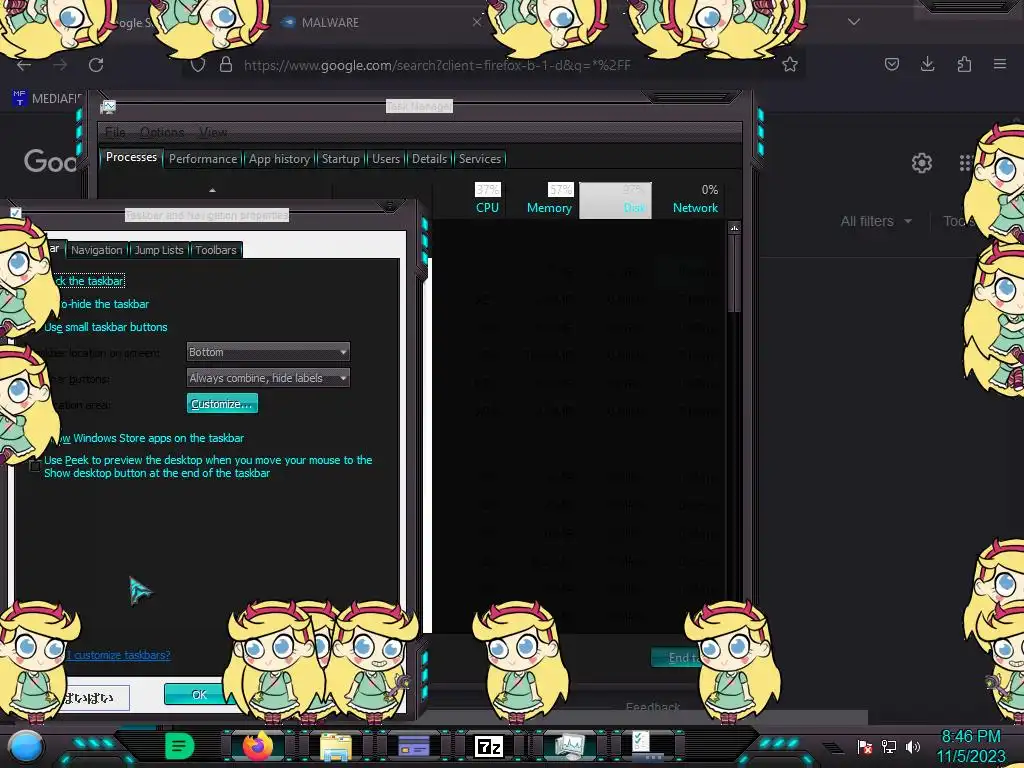
Task: Open the View menu in Task Manager
Action: [213, 132]
